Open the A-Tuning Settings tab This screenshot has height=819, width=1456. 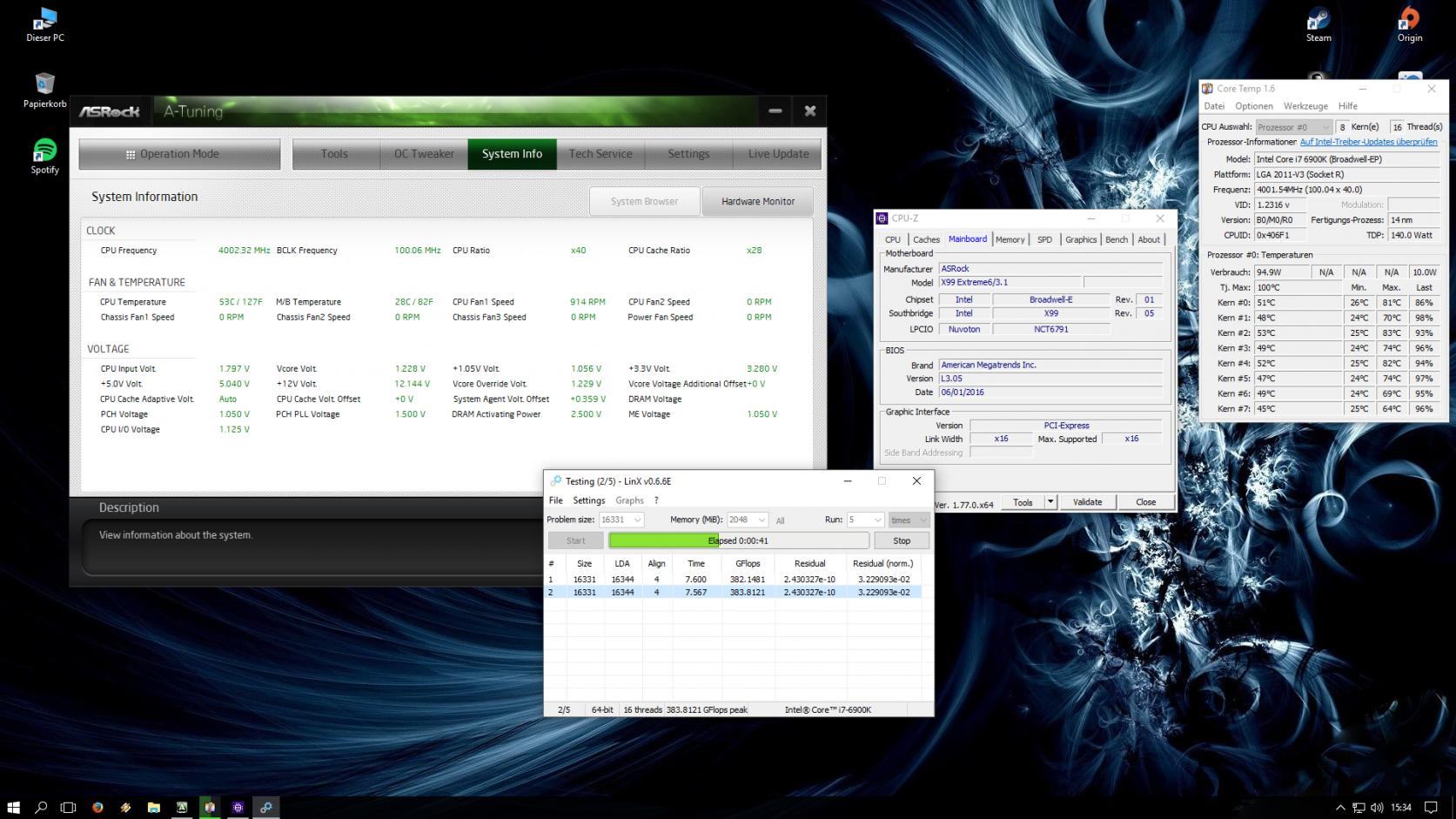point(688,154)
